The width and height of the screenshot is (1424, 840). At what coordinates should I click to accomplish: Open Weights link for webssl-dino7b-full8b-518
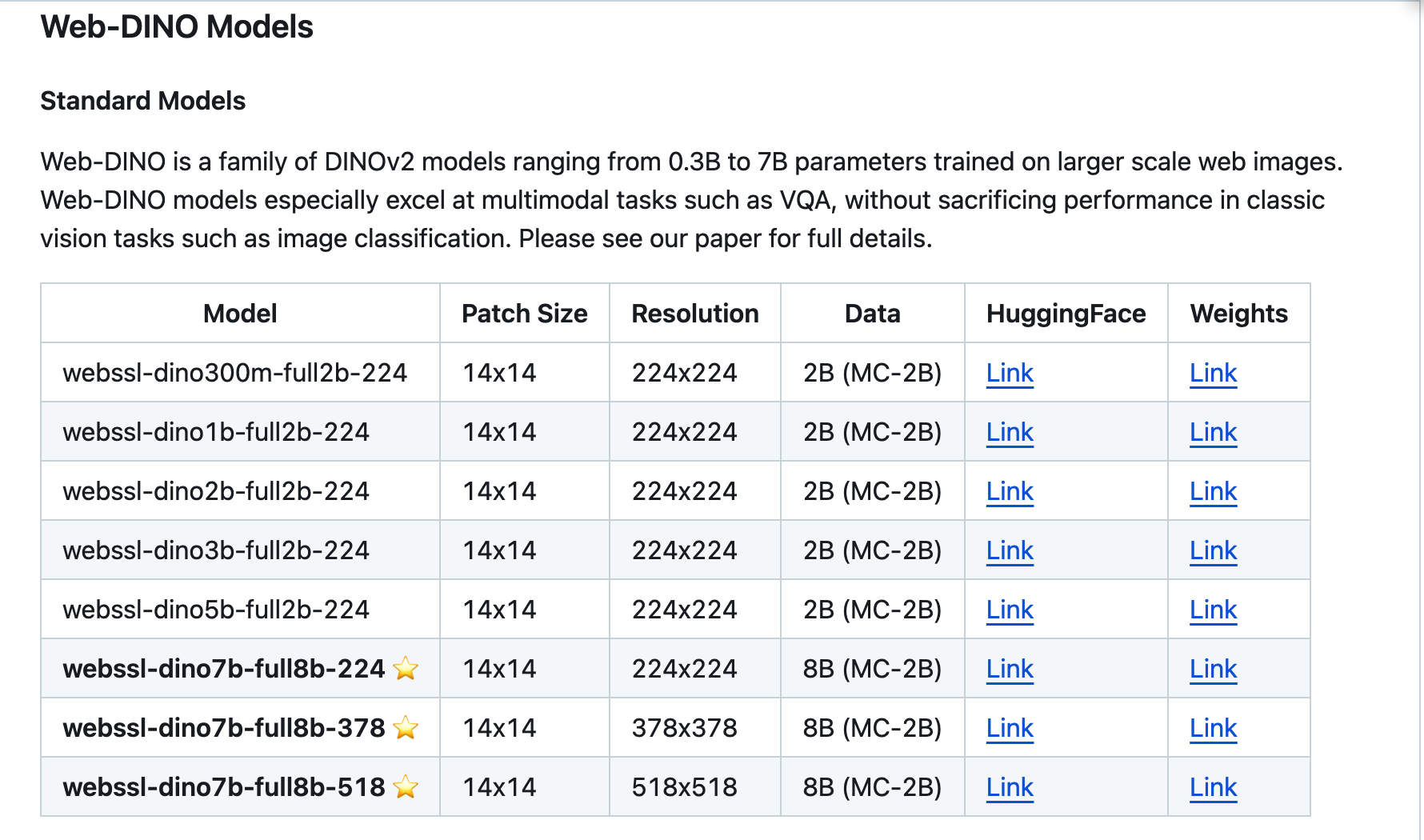(x=1213, y=787)
